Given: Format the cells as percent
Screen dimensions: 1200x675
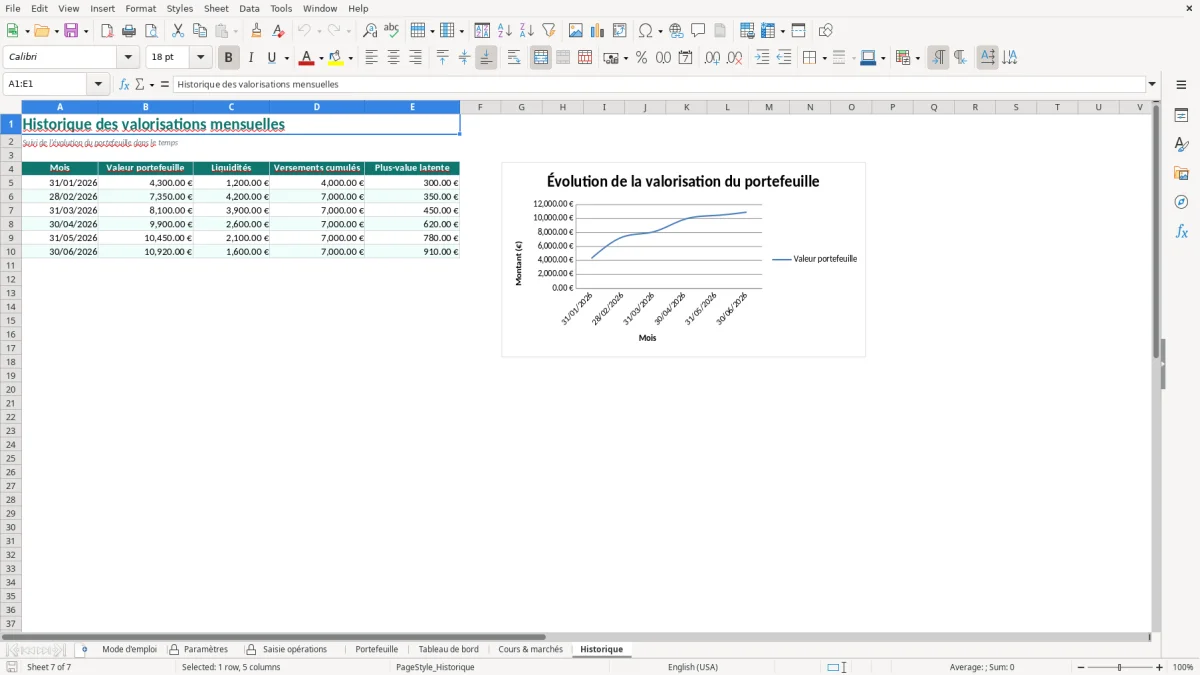Looking at the screenshot, I should pyautogui.click(x=642, y=58).
